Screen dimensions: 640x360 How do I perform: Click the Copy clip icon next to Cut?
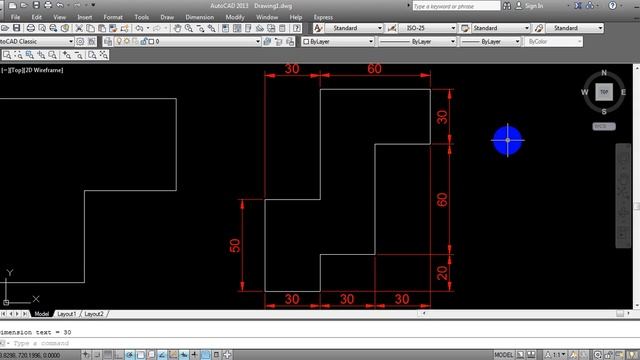coord(90,28)
